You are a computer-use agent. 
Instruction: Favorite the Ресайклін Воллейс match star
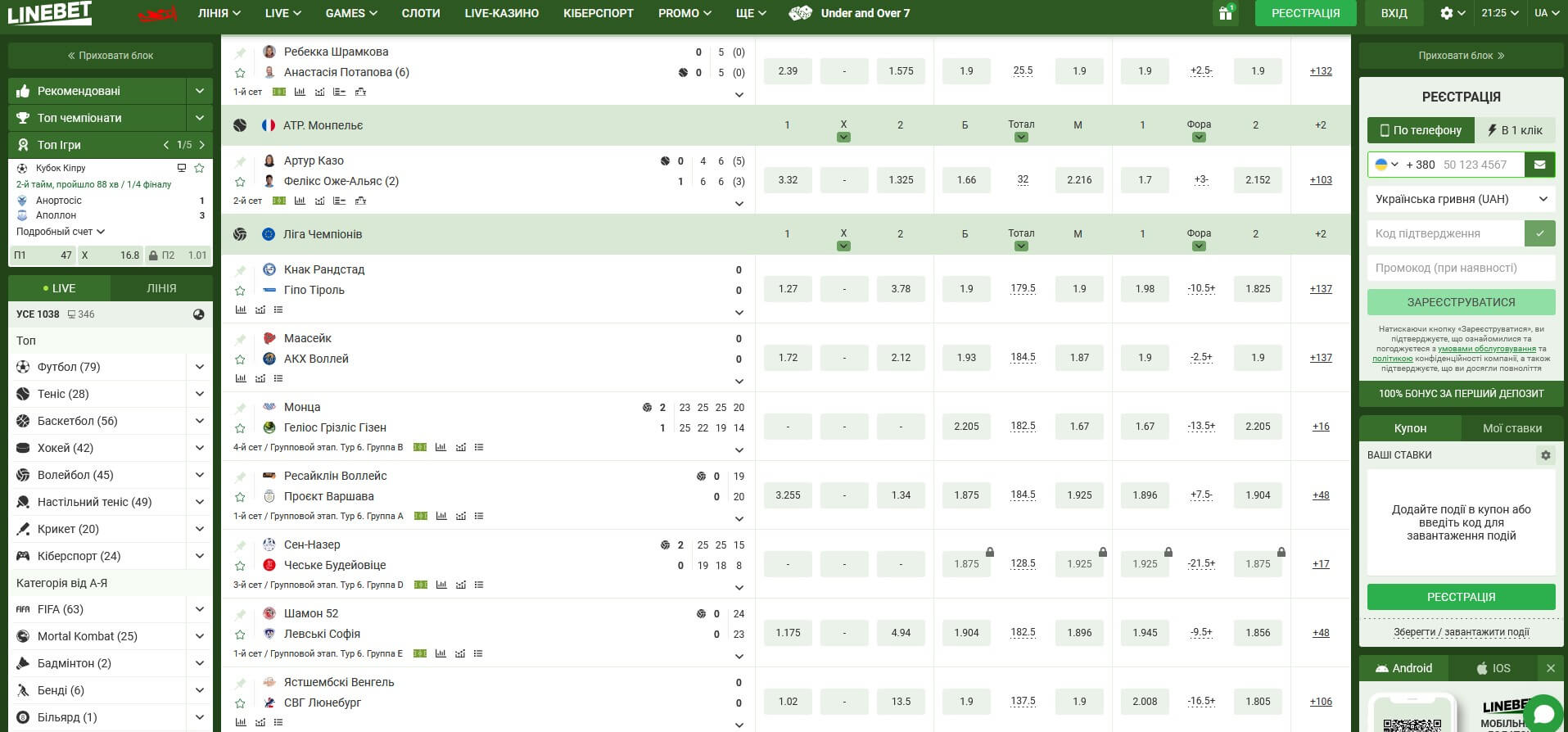240,497
